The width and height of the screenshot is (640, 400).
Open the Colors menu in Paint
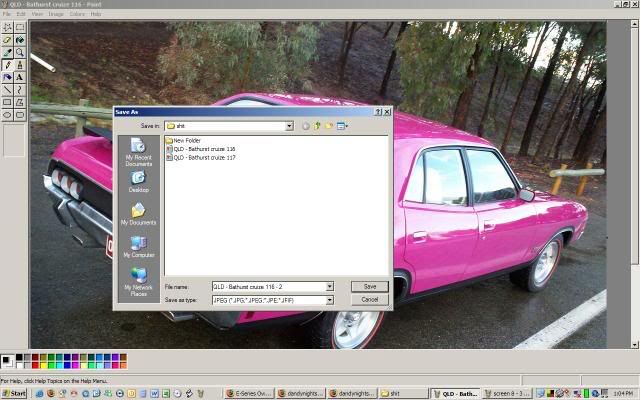(x=77, y=14)
